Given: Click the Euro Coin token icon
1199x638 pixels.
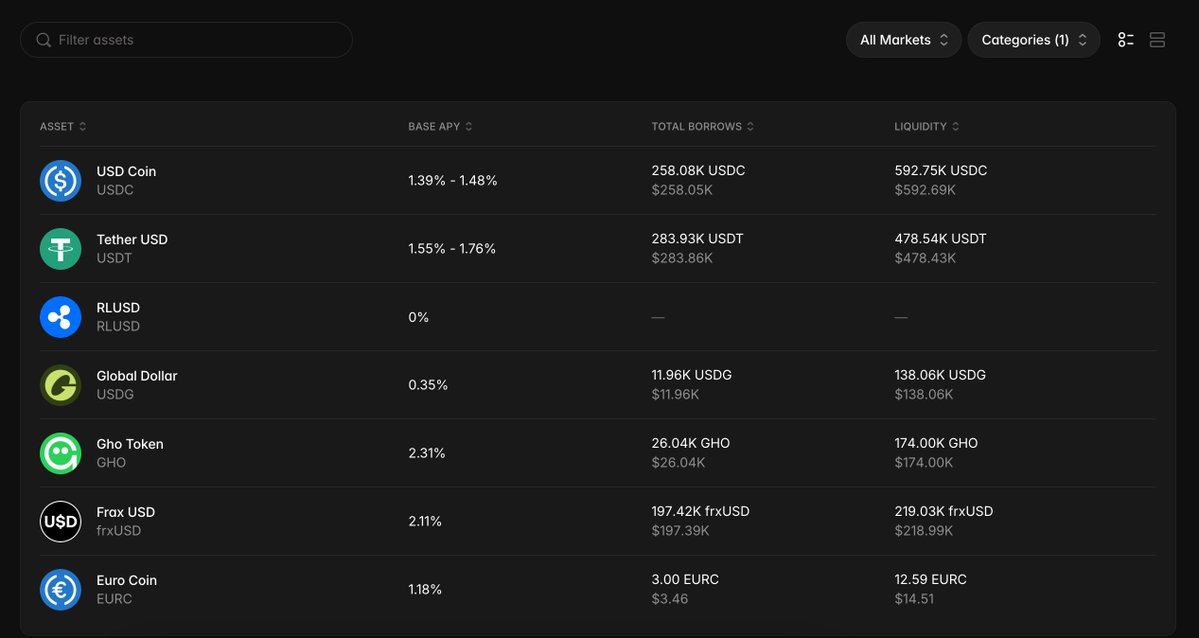Looking at the screenshot, I should point(60,589).
